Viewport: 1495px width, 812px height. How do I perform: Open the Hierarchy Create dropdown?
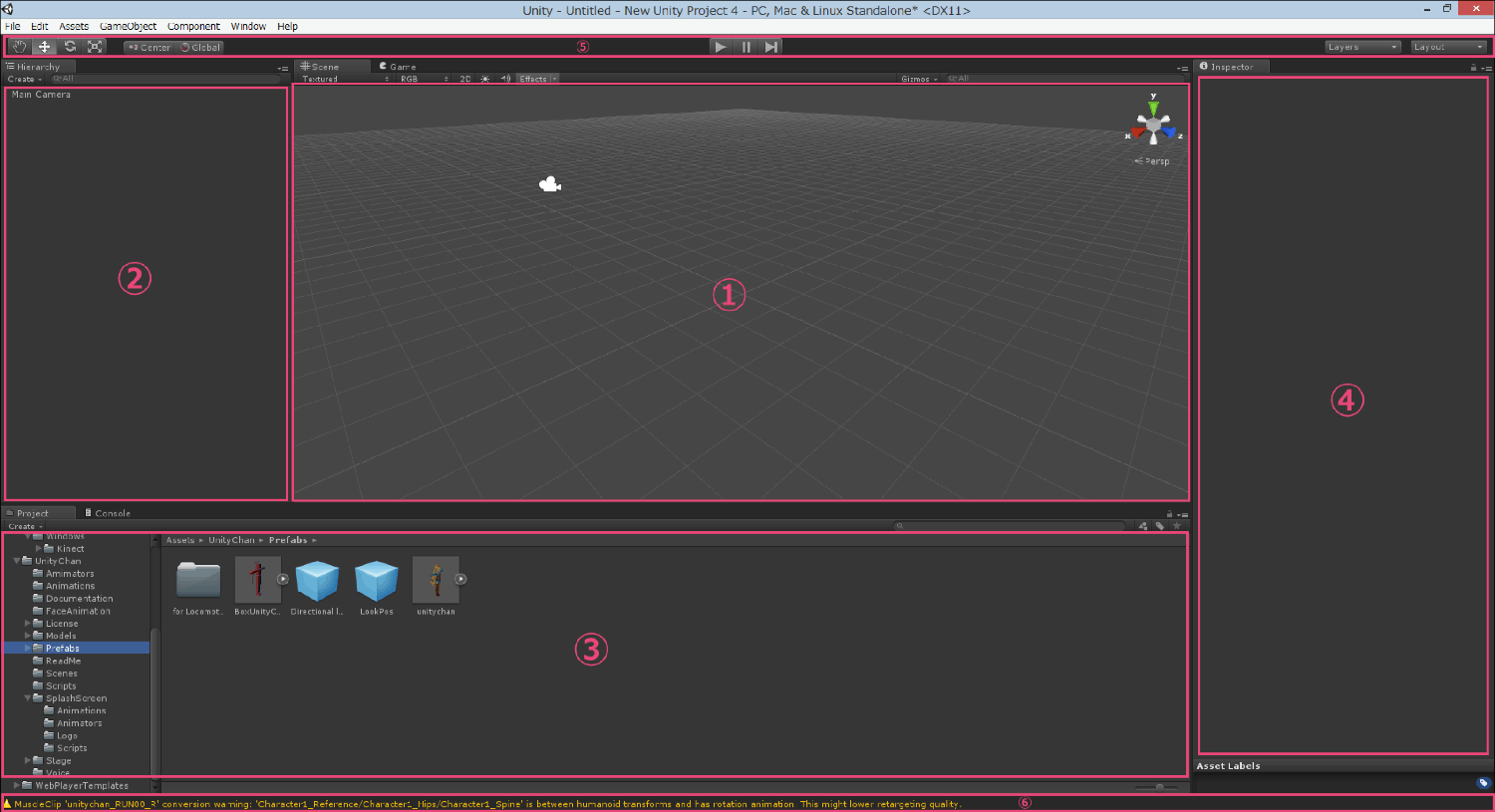coord(25,79)
